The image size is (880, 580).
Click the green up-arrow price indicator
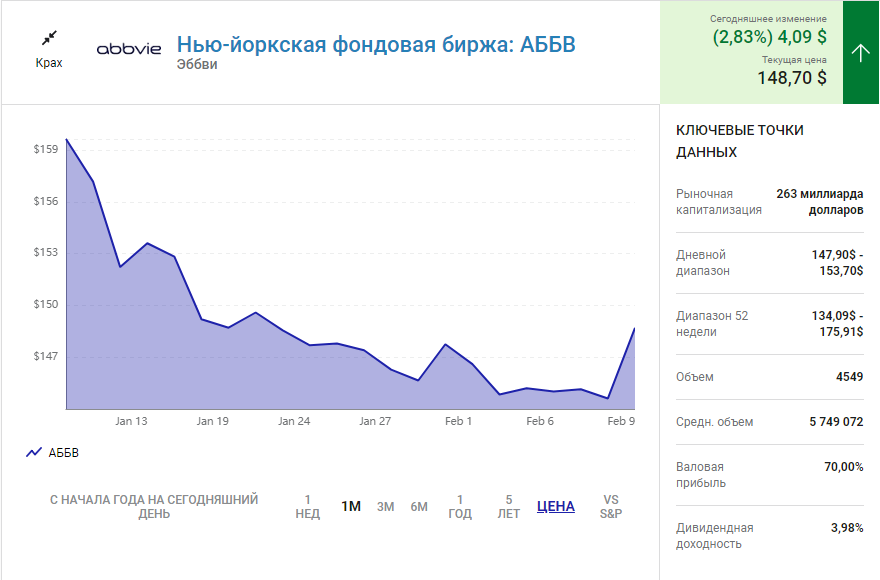coord(860,53)
